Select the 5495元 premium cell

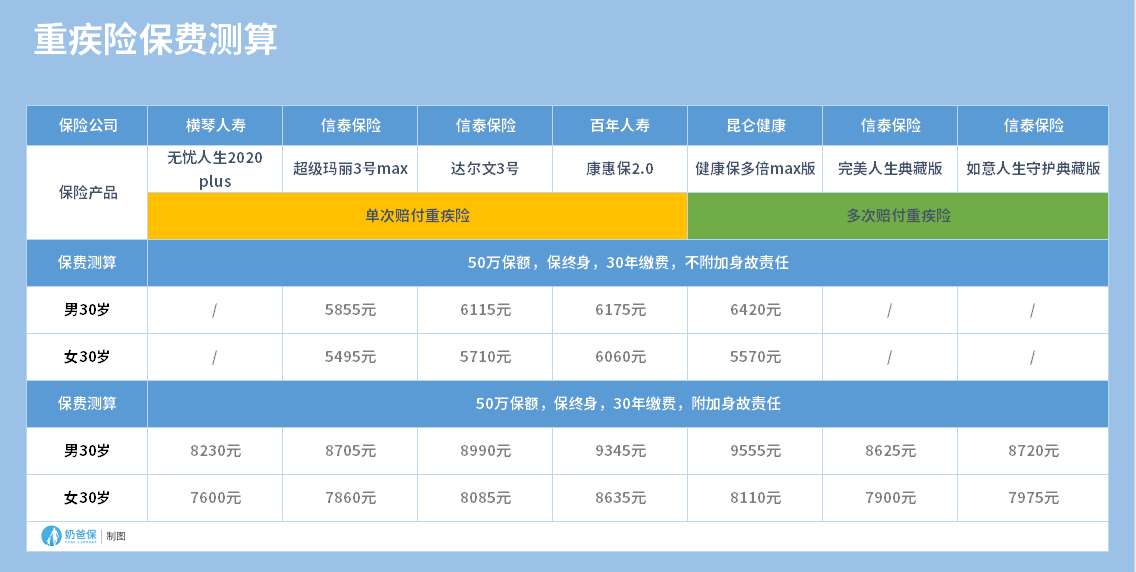350,357
